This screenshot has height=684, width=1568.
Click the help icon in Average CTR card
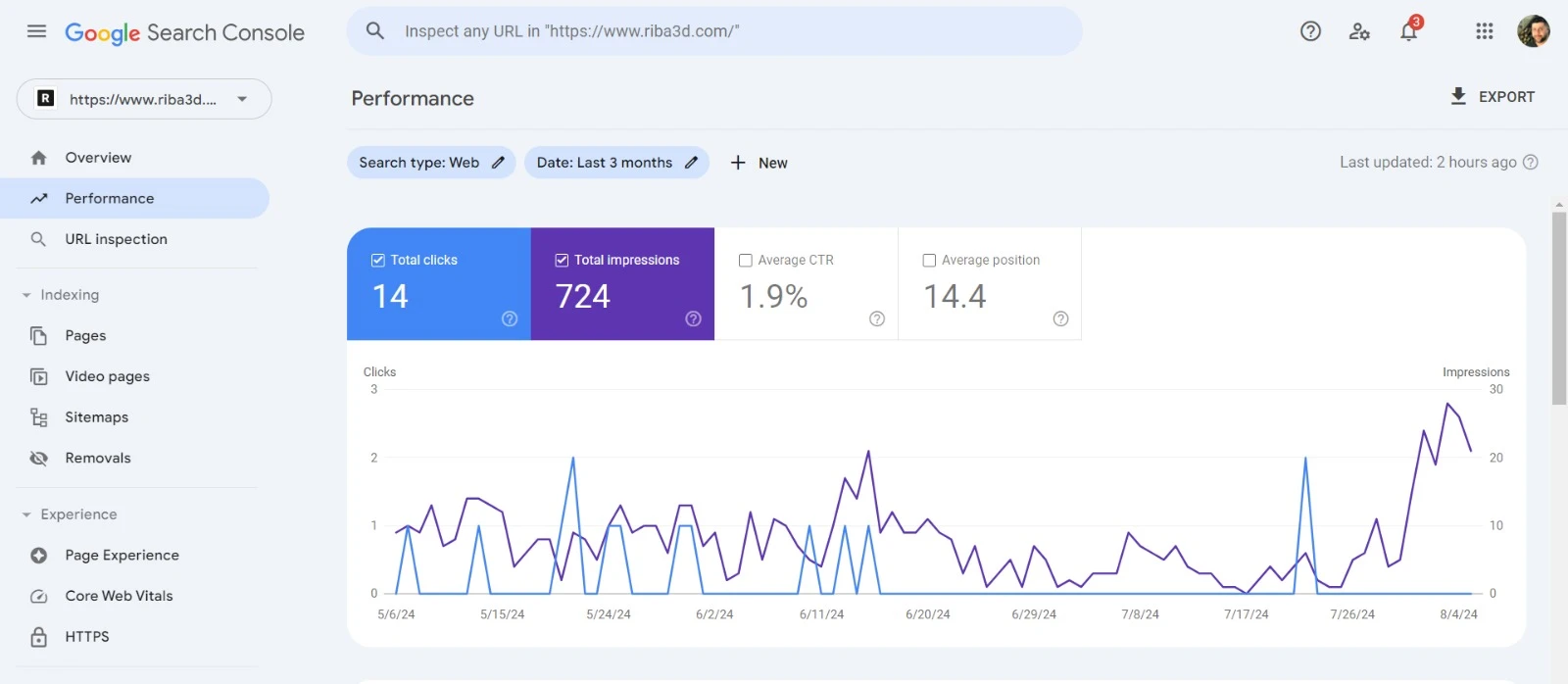coord(877,318)
